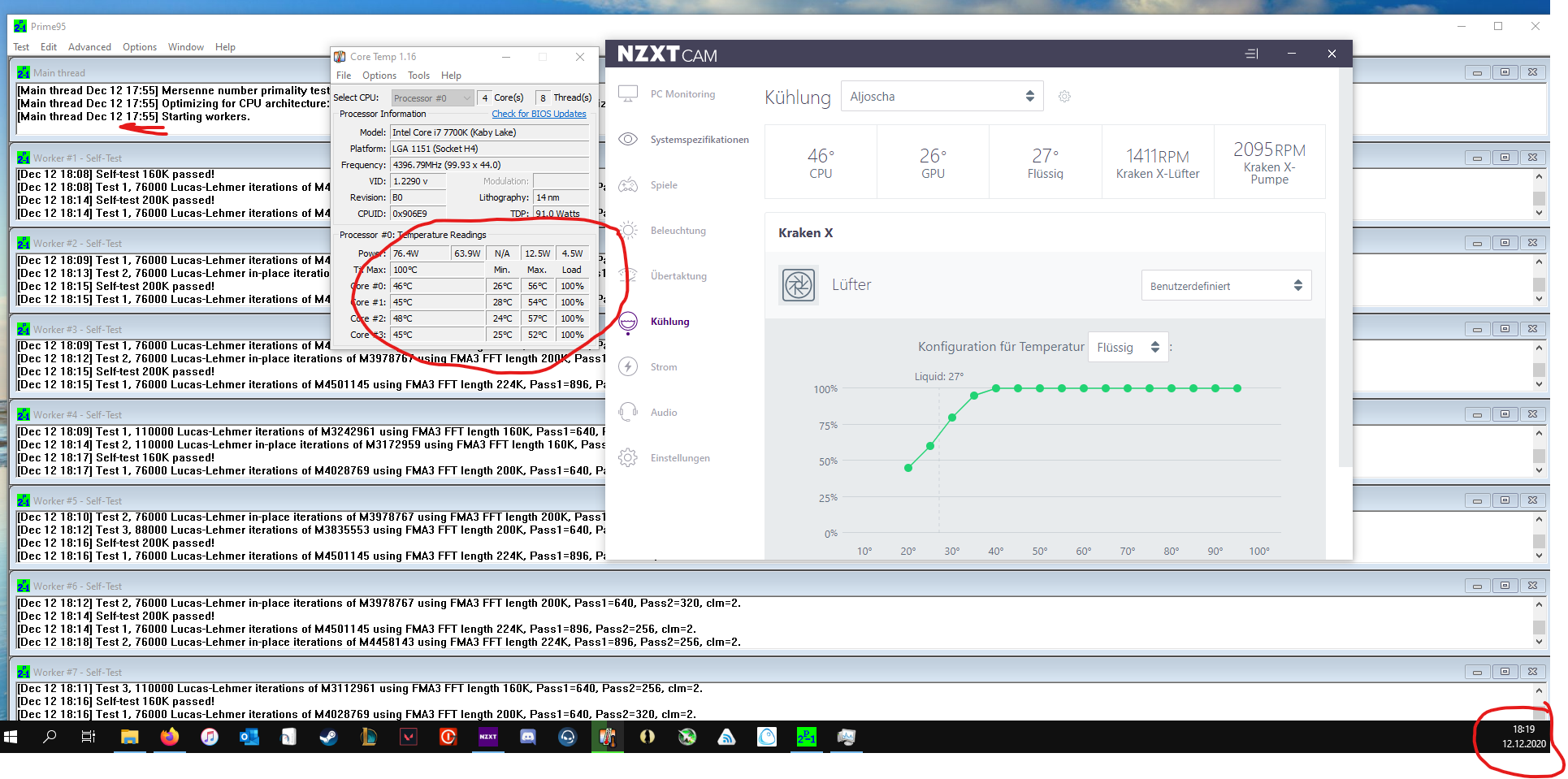
Task: Open the Spiele gamepad section
Action: point(648,185)
